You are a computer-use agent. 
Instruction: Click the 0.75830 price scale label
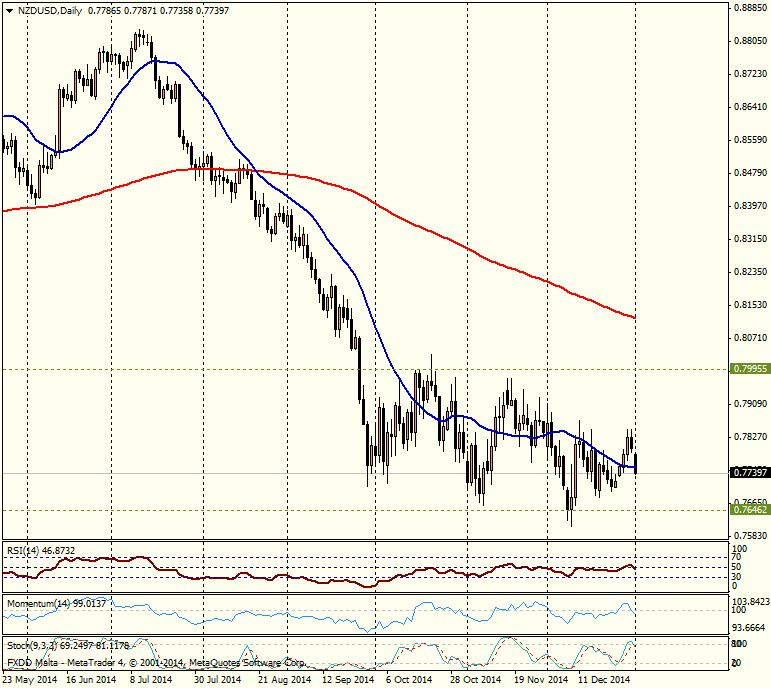pyautogui.click(x=749, y=536)
